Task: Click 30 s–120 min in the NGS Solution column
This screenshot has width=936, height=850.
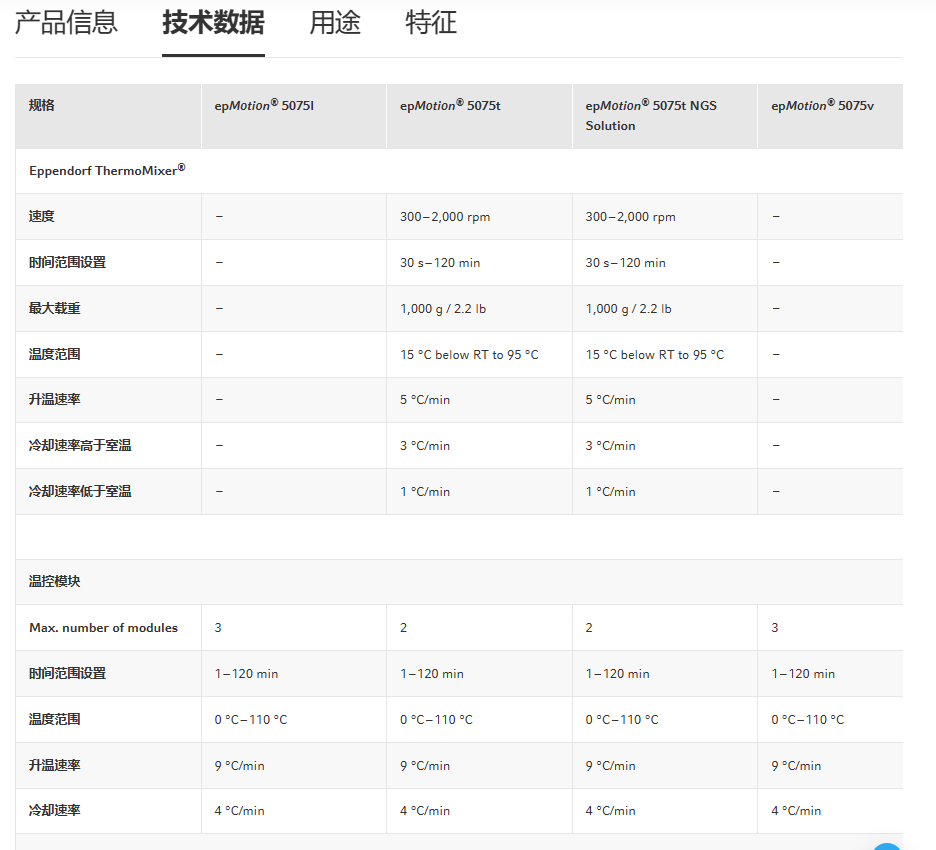Action: (626, 263)
